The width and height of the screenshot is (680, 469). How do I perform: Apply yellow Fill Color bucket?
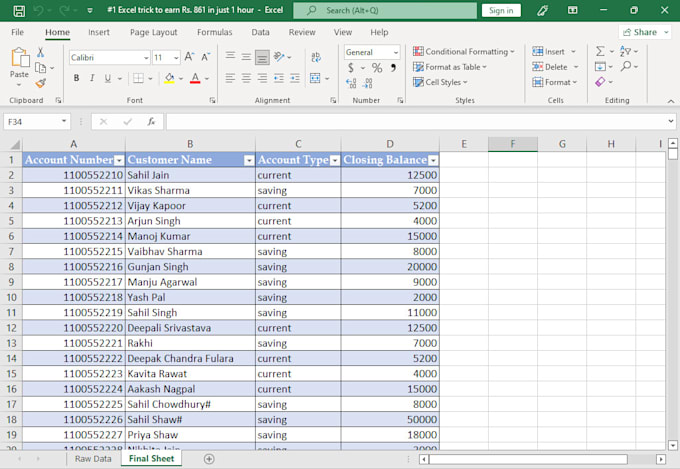(x=169, y=78)
